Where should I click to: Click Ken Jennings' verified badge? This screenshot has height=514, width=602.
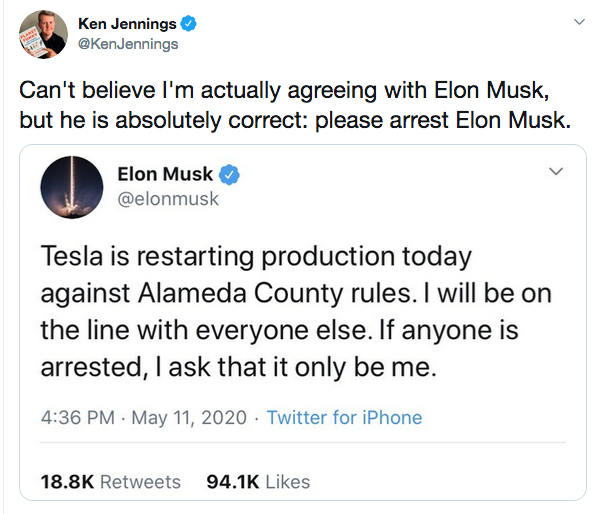tap(189, 24)
